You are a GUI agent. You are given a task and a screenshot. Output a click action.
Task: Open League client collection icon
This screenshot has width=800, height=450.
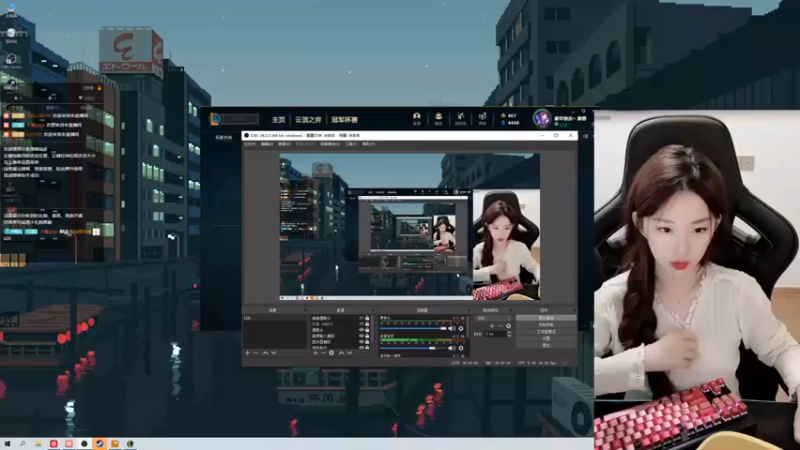click(438, 118)
